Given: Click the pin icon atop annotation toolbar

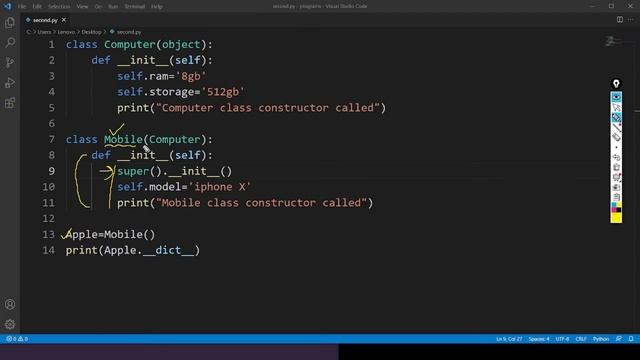Looking at the screenshot, I should (x=616, y=84).
